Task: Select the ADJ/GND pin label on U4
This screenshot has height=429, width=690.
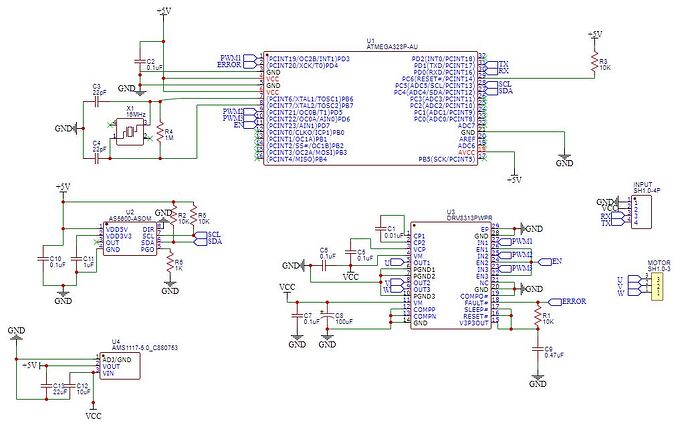Action: (116, 359)
